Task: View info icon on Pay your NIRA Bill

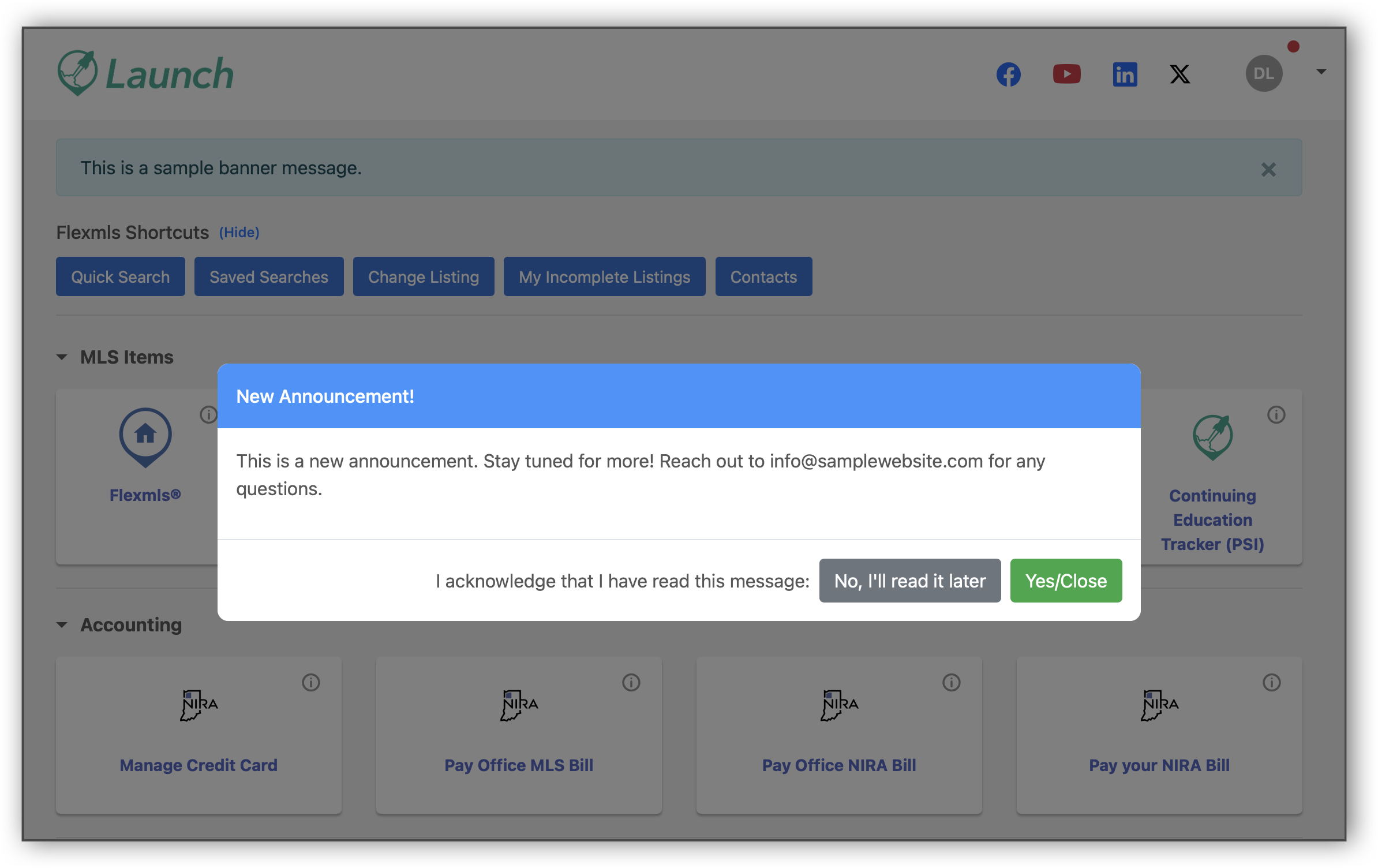Action: [1271, 683]
